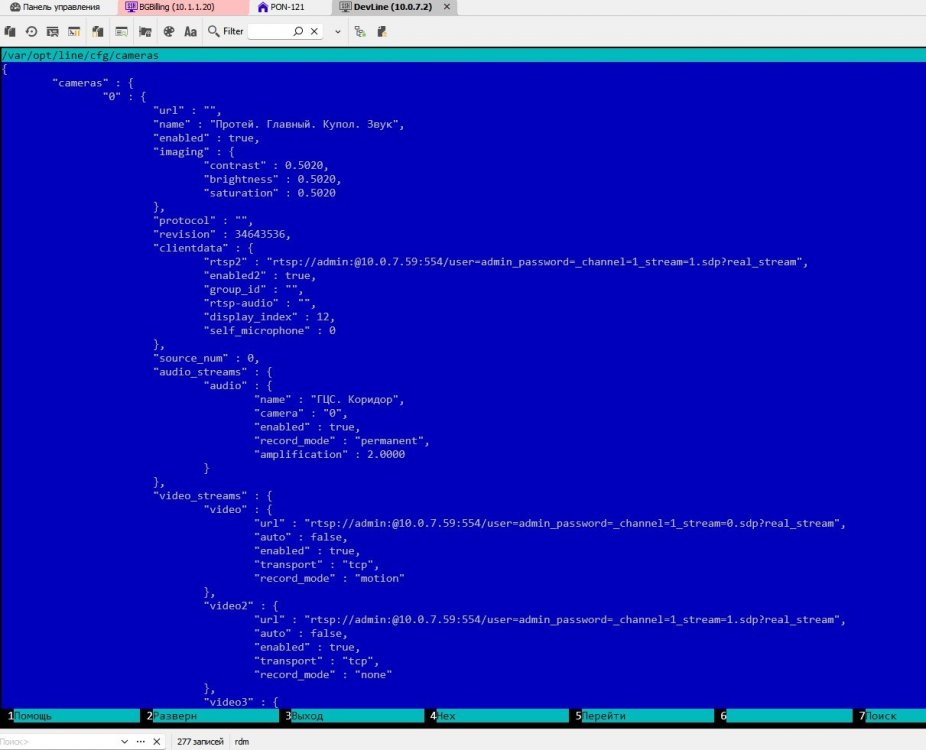Screen dimensions: 926x750
Task: Click the connection tree toolbar icon
Action: (359, 31)
